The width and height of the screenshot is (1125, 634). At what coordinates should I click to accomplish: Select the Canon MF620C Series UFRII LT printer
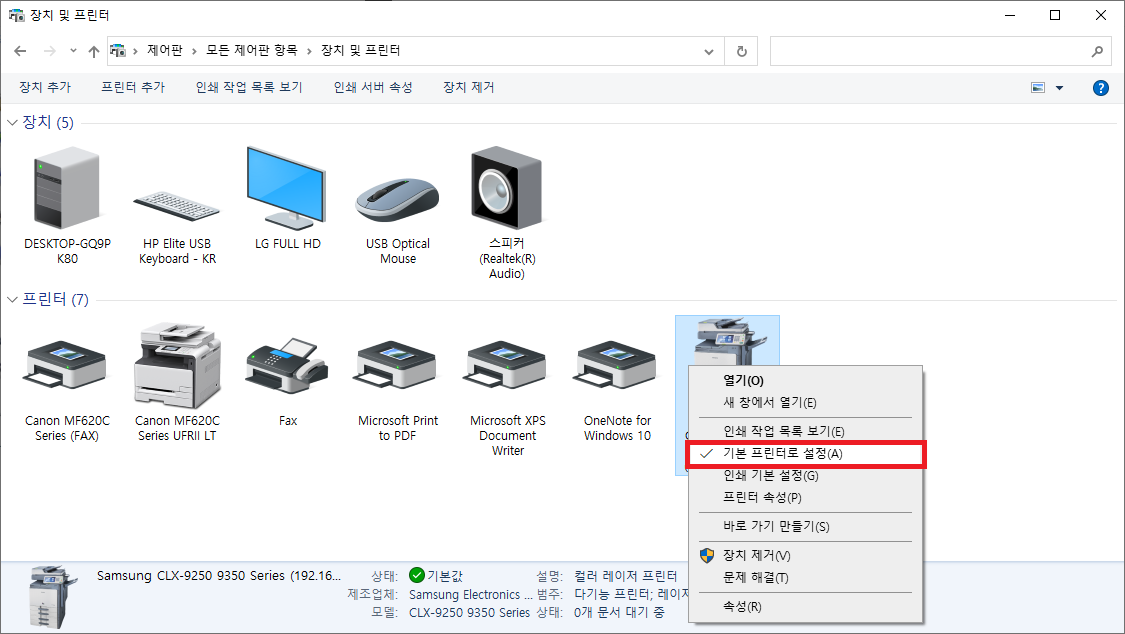coord(177,365)
